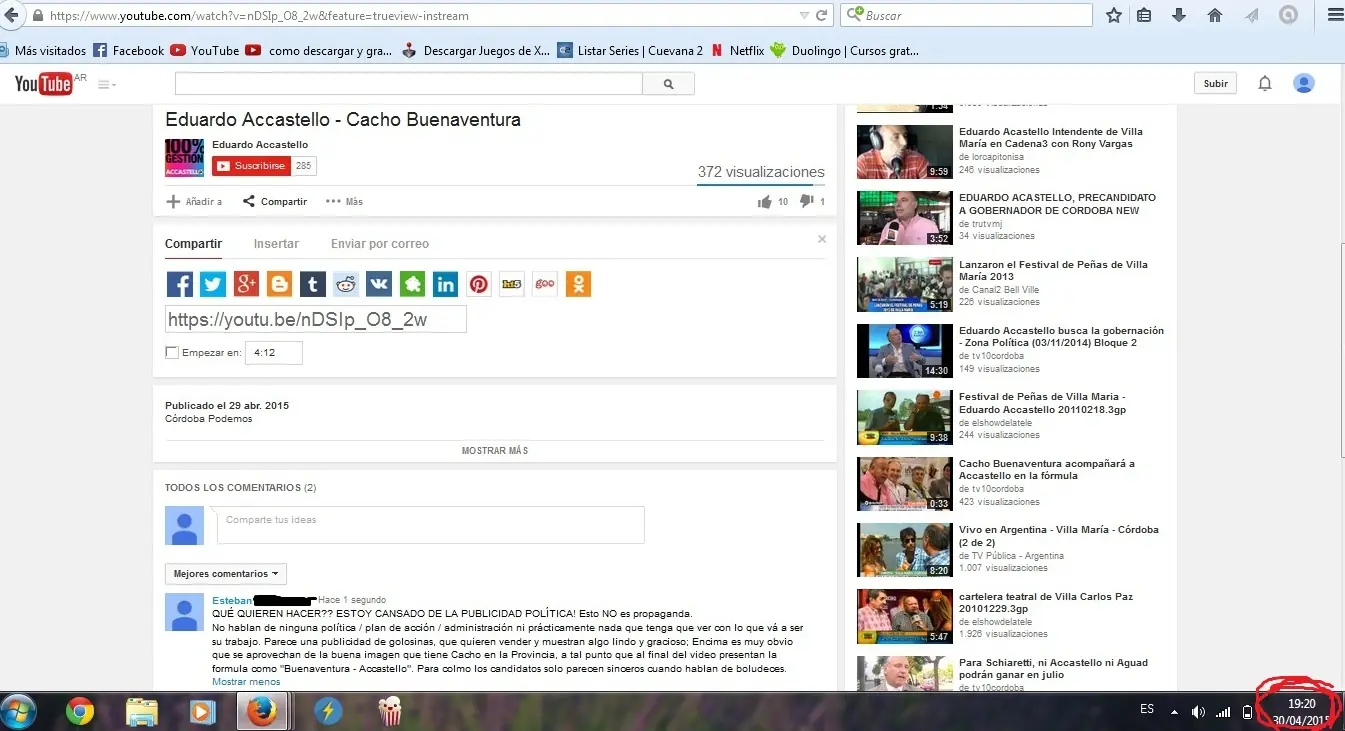Click the YouTube search magnifier button
Screen dimensions: 1345x731
669,84
